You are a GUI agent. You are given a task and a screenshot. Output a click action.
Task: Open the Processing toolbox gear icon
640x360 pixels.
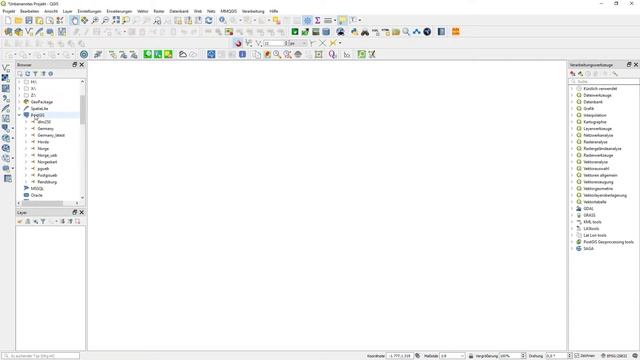click(307, 20)
